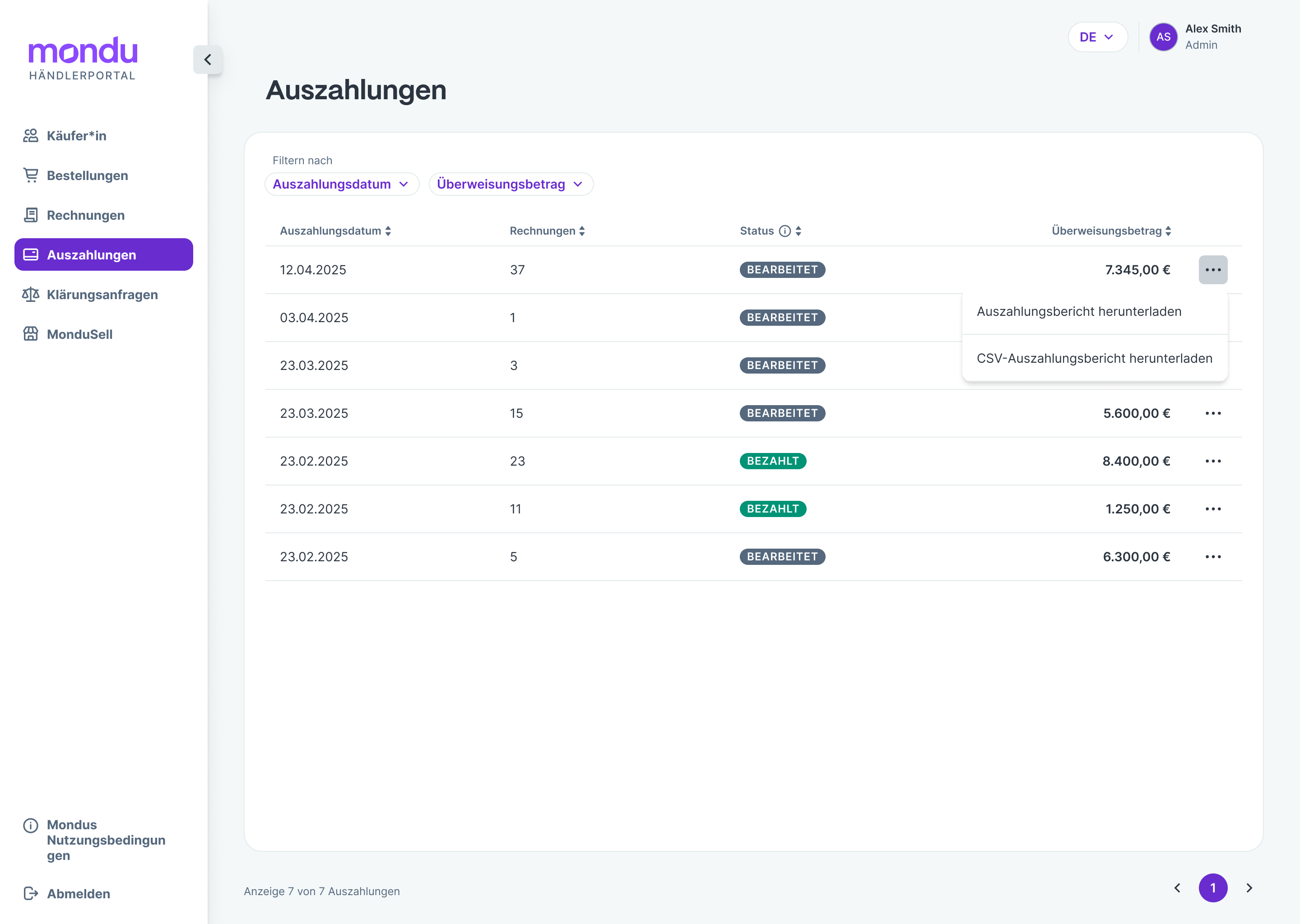Image resolution: width=1300 pixels, height=924 pixels.
Task: Collapse the sidebar with the arrow button
Action: 208,60
